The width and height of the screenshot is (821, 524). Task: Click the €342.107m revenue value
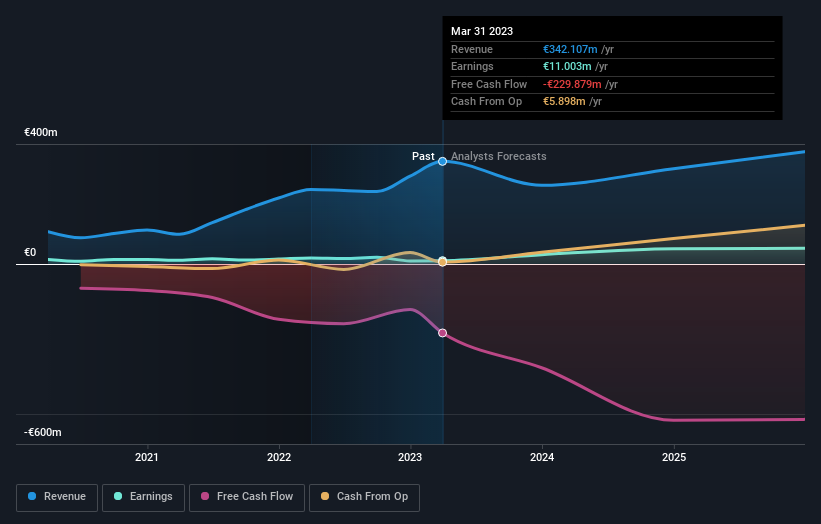pyautogui.click(x=570, y=49)
